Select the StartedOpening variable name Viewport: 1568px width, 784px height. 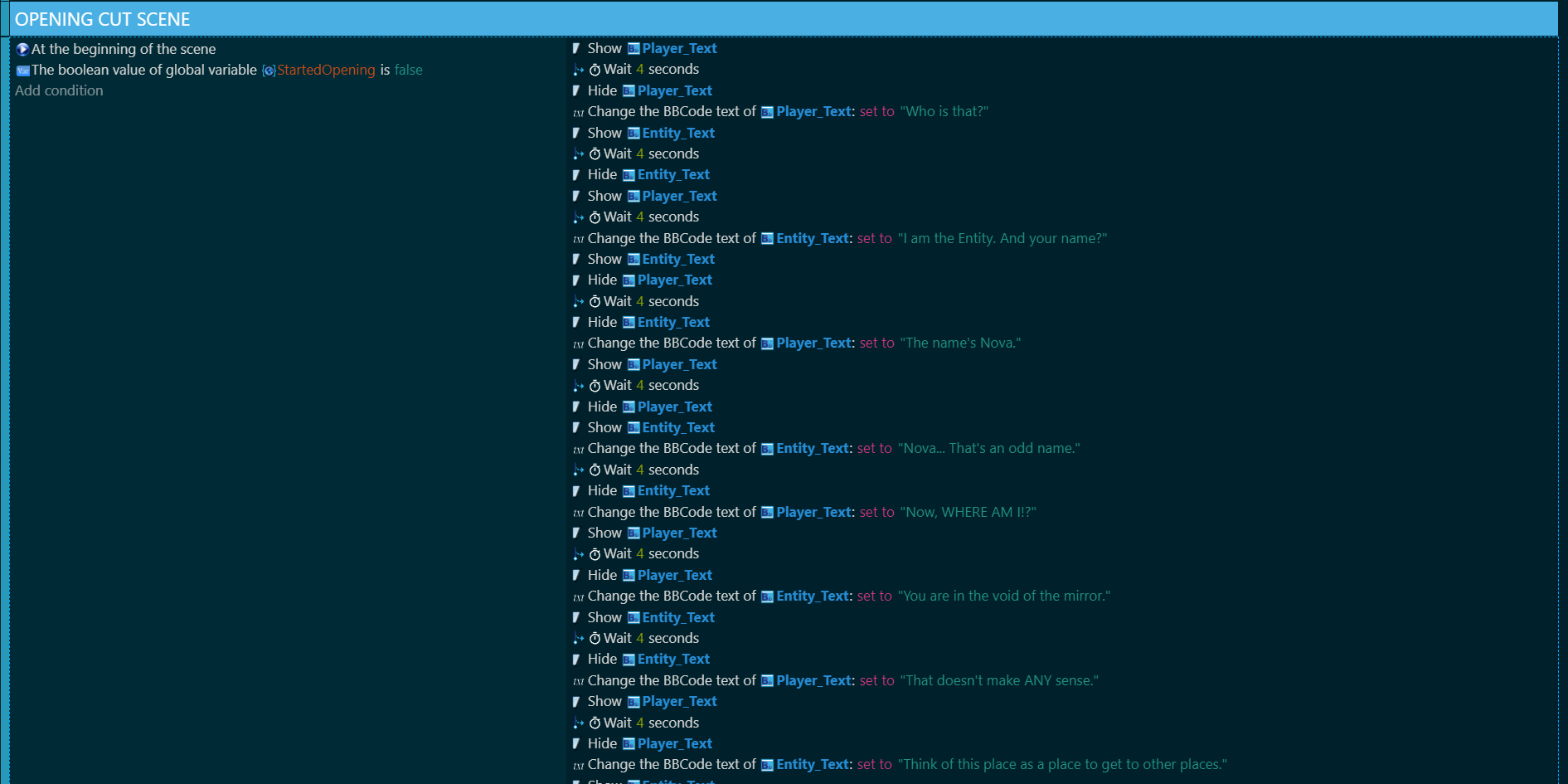tap(327, 71)
